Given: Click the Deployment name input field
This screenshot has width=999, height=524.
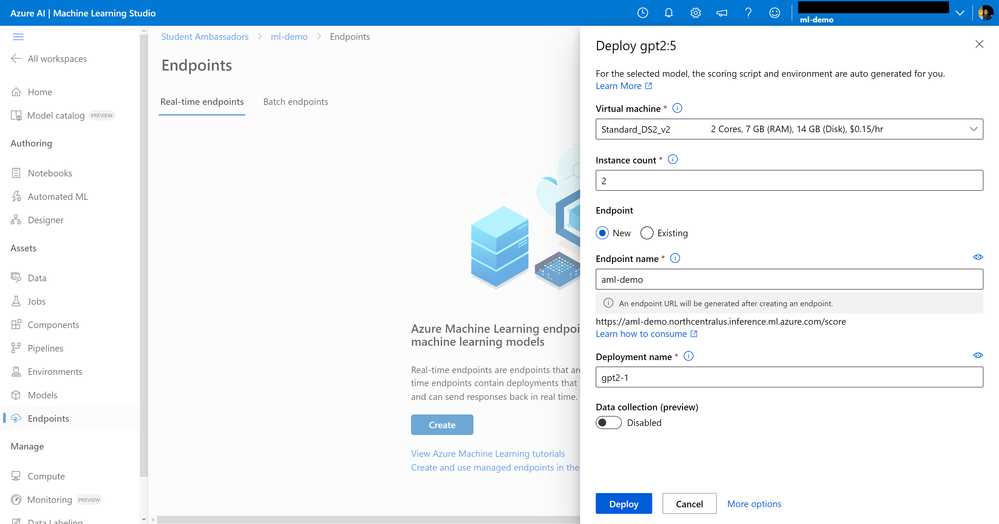Looking at the screenshot, I should point(789,377).
